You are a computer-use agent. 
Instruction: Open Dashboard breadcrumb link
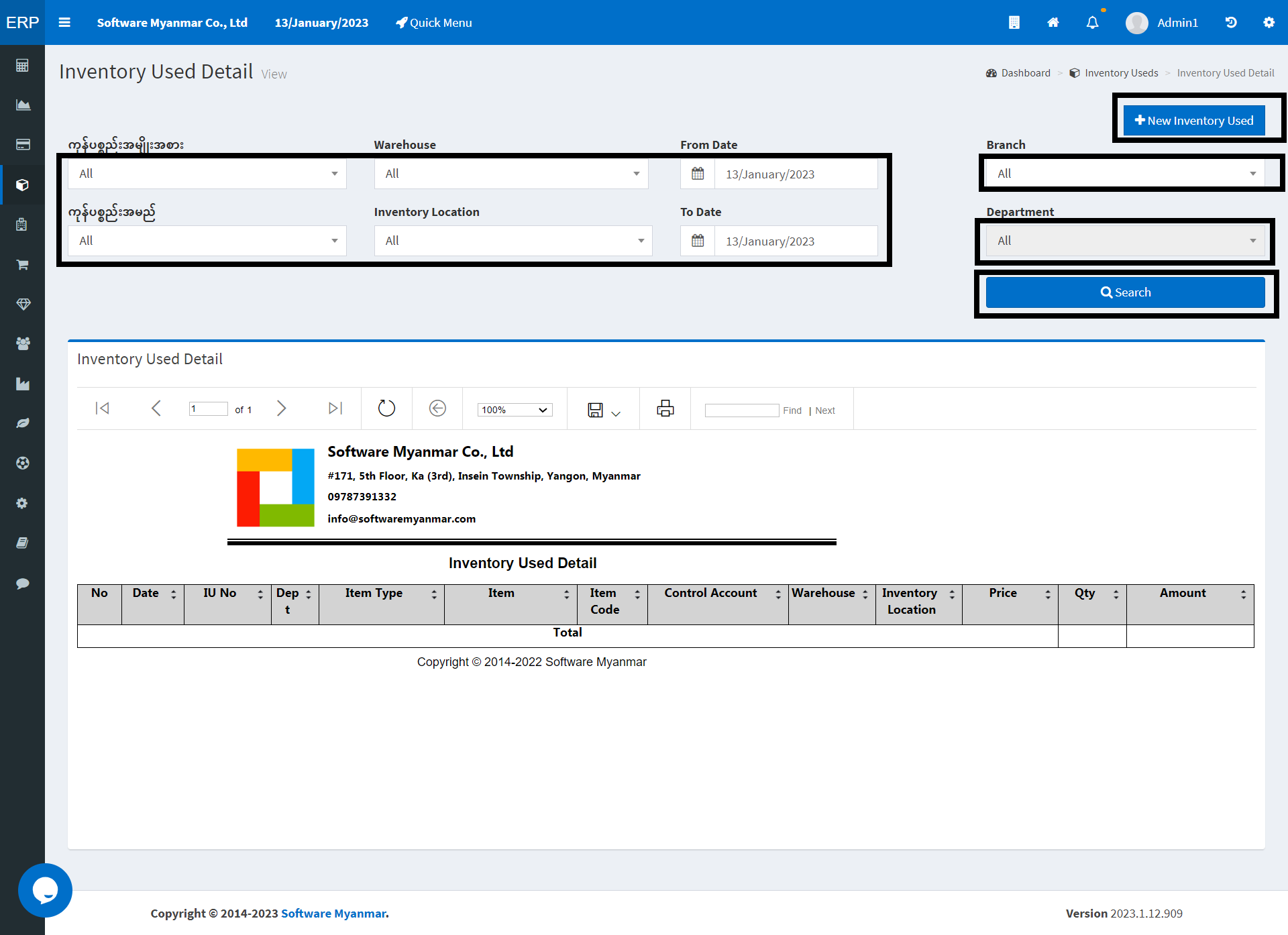click(x=1018, y=72)
